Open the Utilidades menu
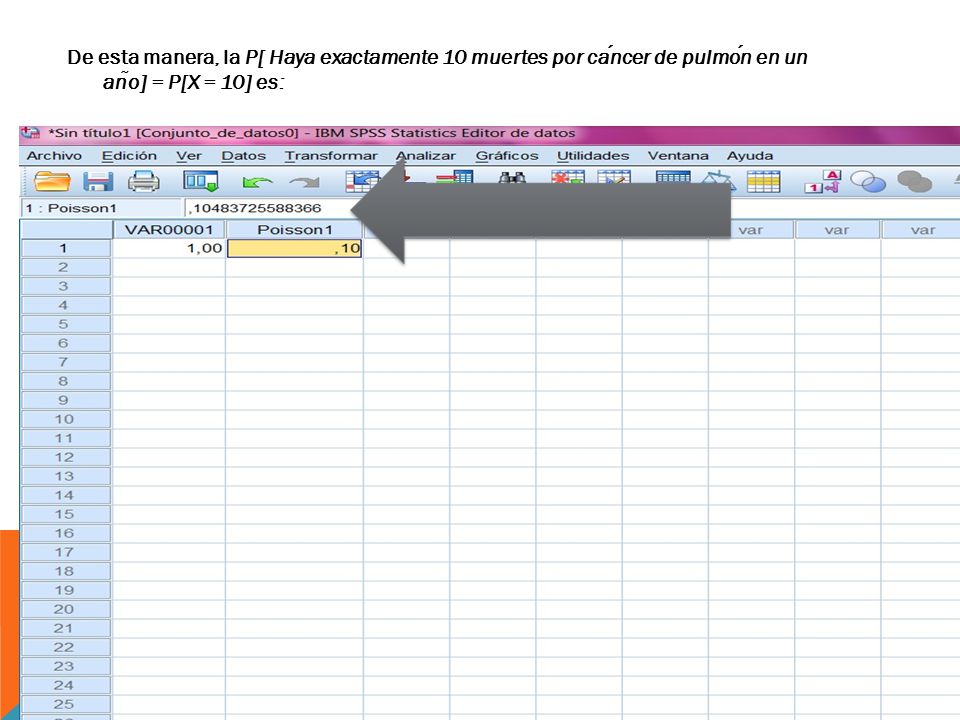This screenshot has width=960, height=720. click(x=593, y=156)
